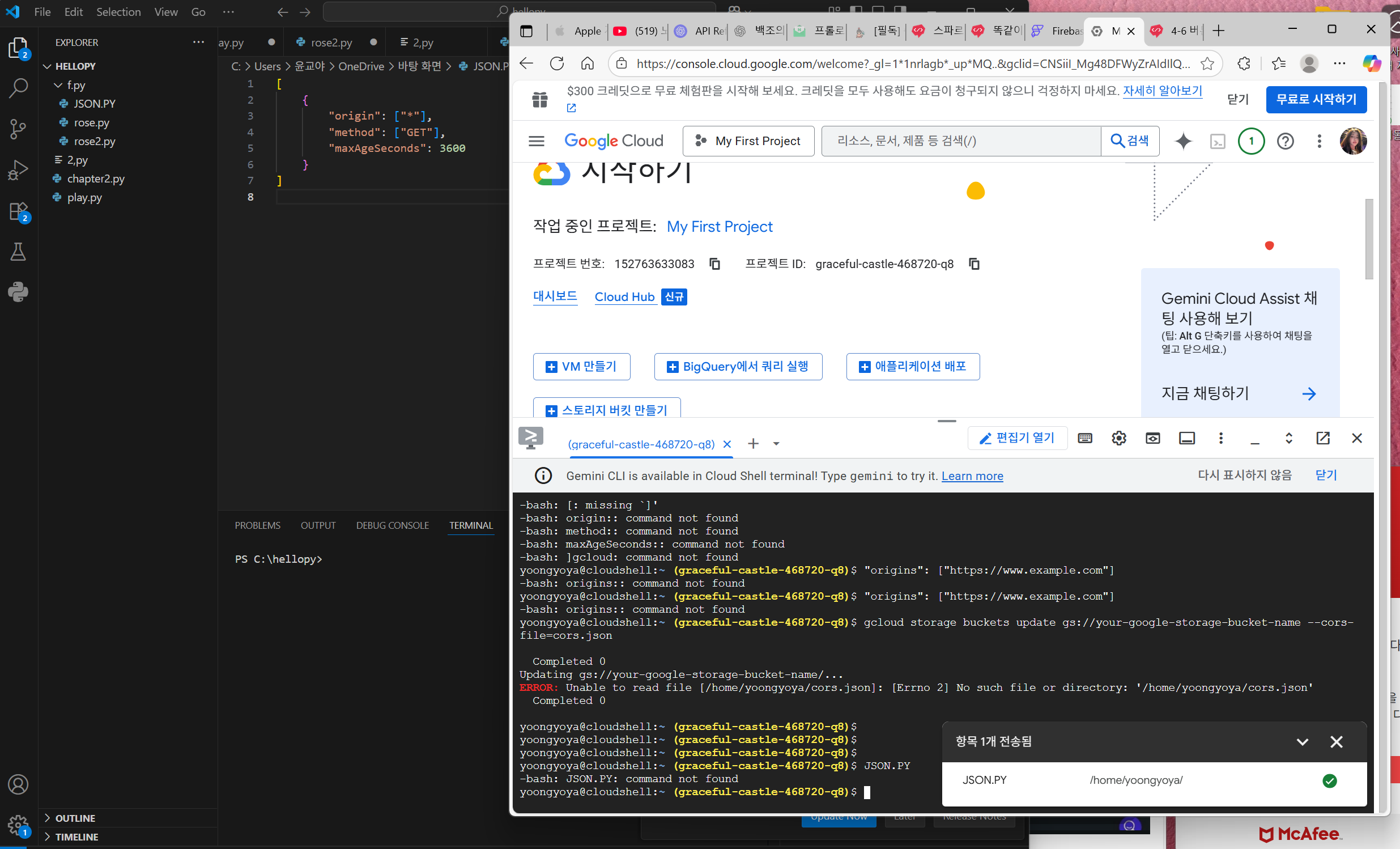This screenshot has height=849, width=1400.
Task: Open the Extensions view in VS Code
Action: click(x=18, y=211)
